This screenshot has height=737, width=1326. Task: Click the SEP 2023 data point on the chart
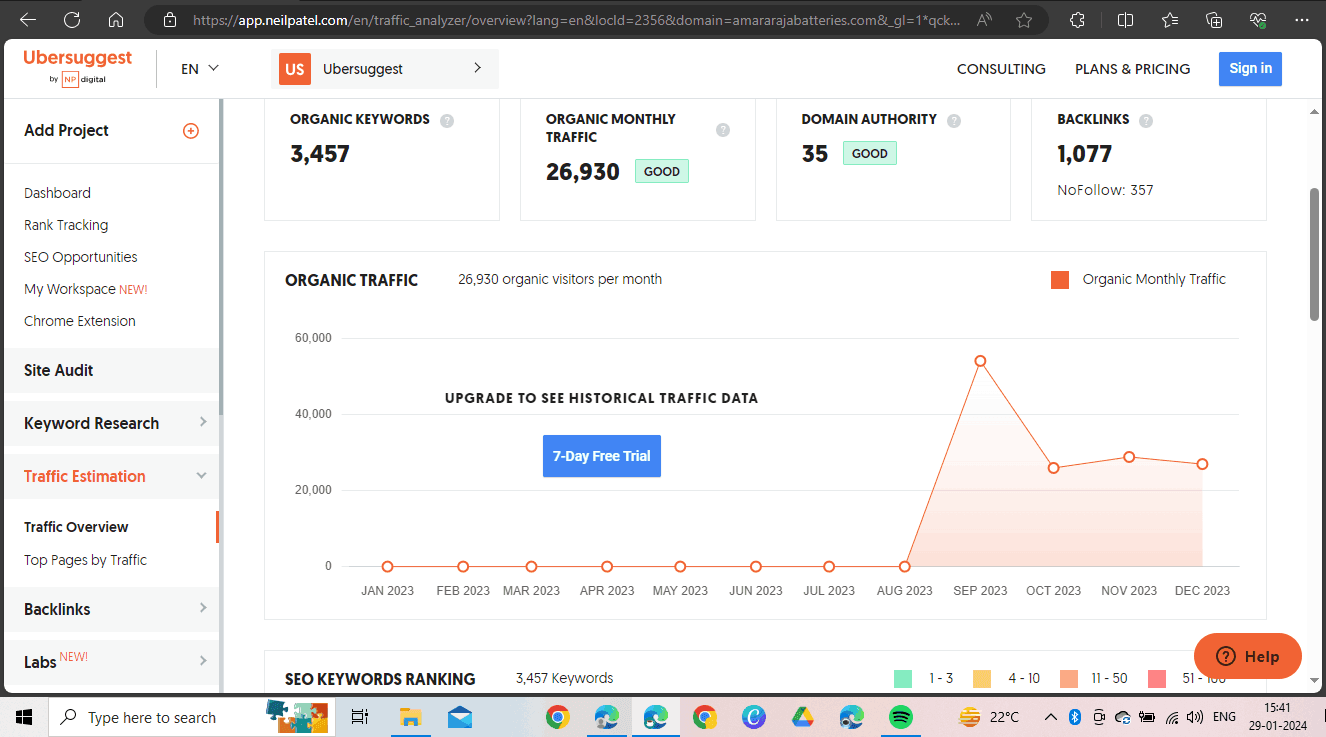(x=980, y=361)
